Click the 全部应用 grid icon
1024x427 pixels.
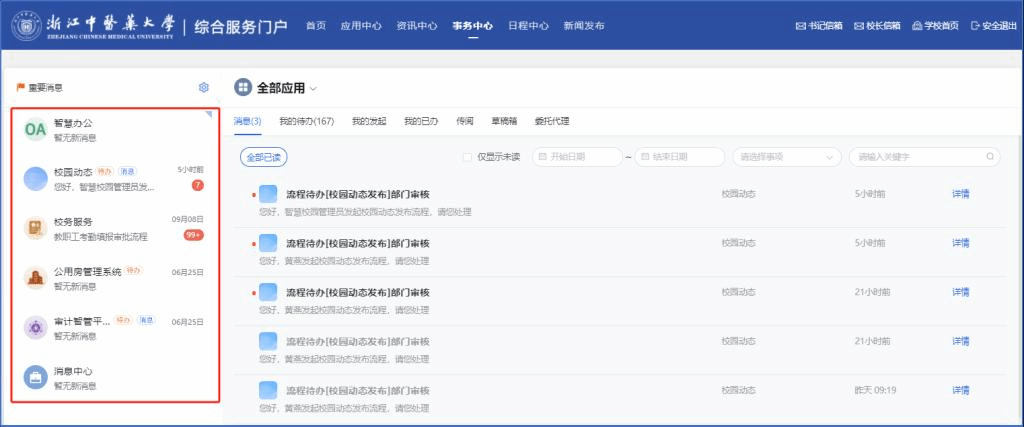[x=243, y=88]
